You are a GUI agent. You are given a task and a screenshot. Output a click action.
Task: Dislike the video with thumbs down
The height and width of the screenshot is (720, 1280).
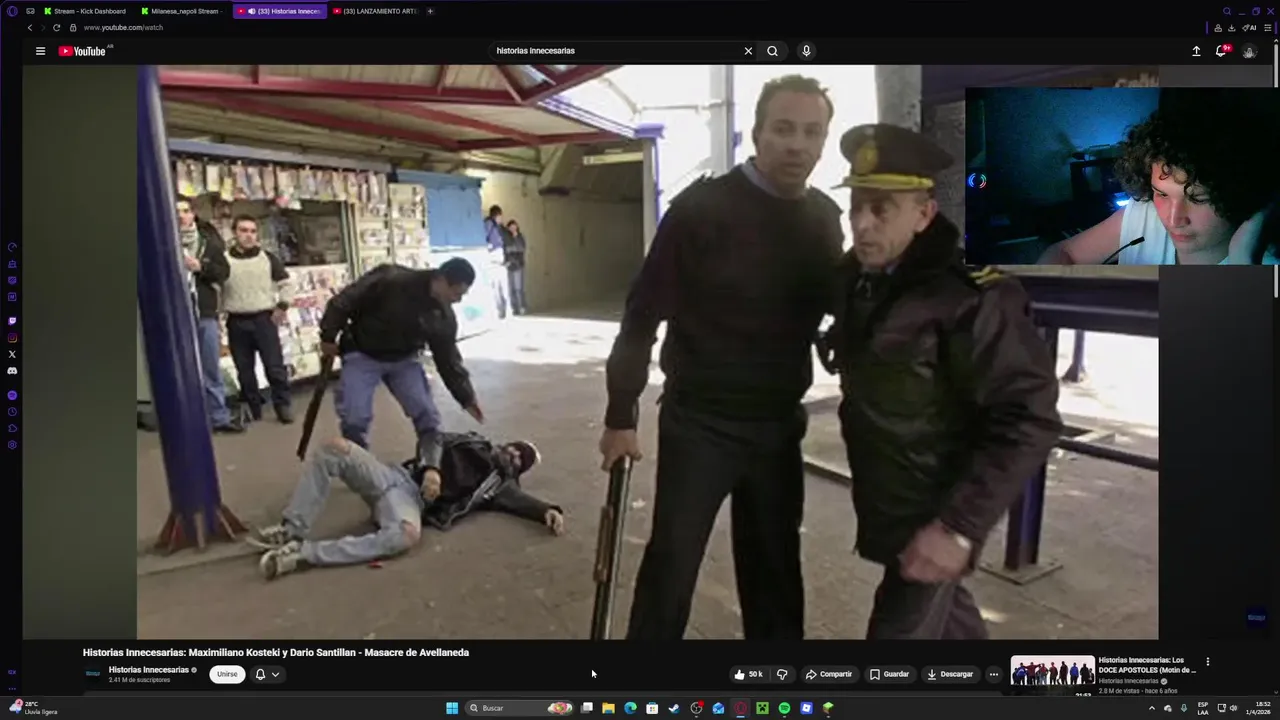tap(782, 674)
